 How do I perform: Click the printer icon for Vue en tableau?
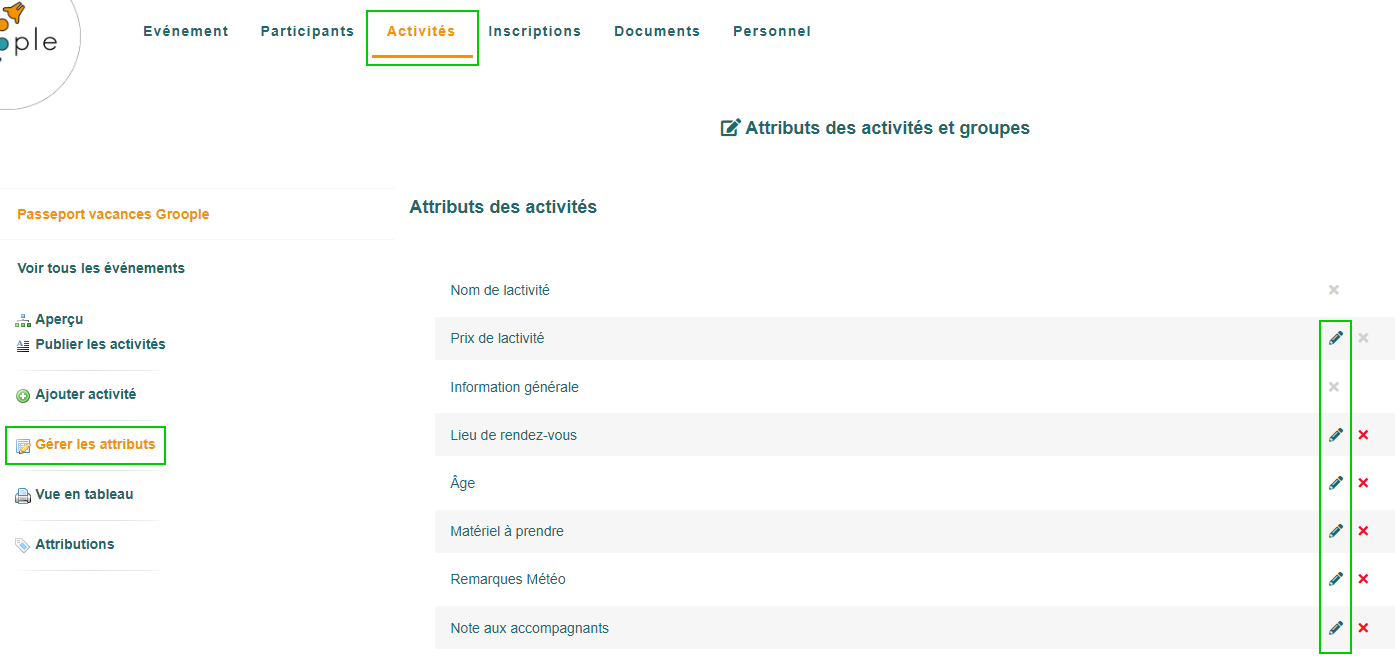[23, 495]
